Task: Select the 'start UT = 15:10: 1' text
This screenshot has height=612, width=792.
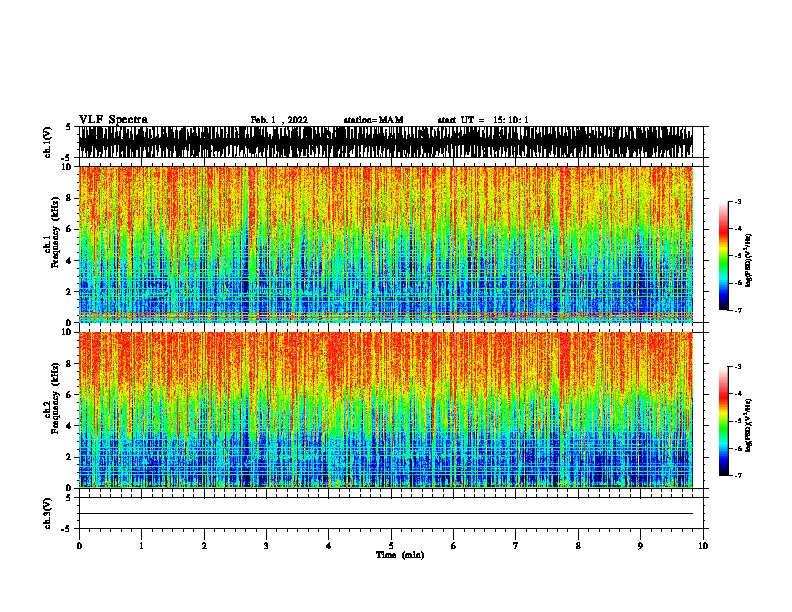Action: point(483,120)
